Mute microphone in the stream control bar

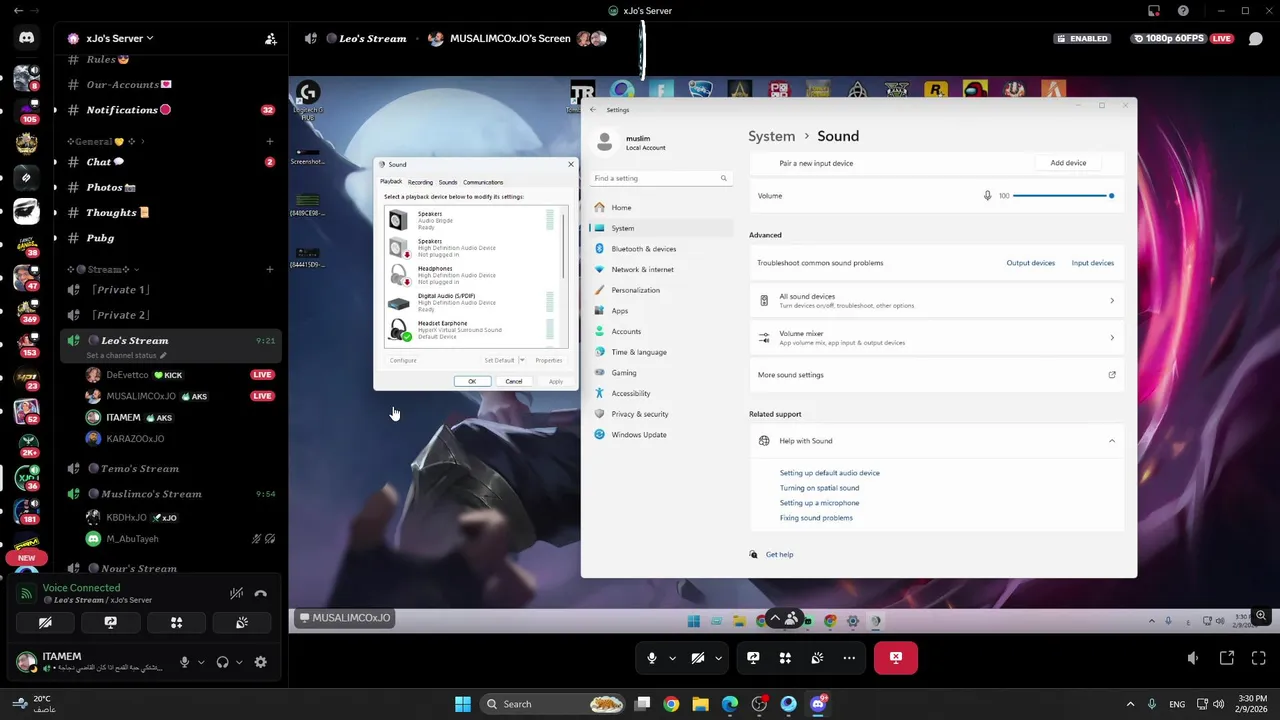point(652,658)
